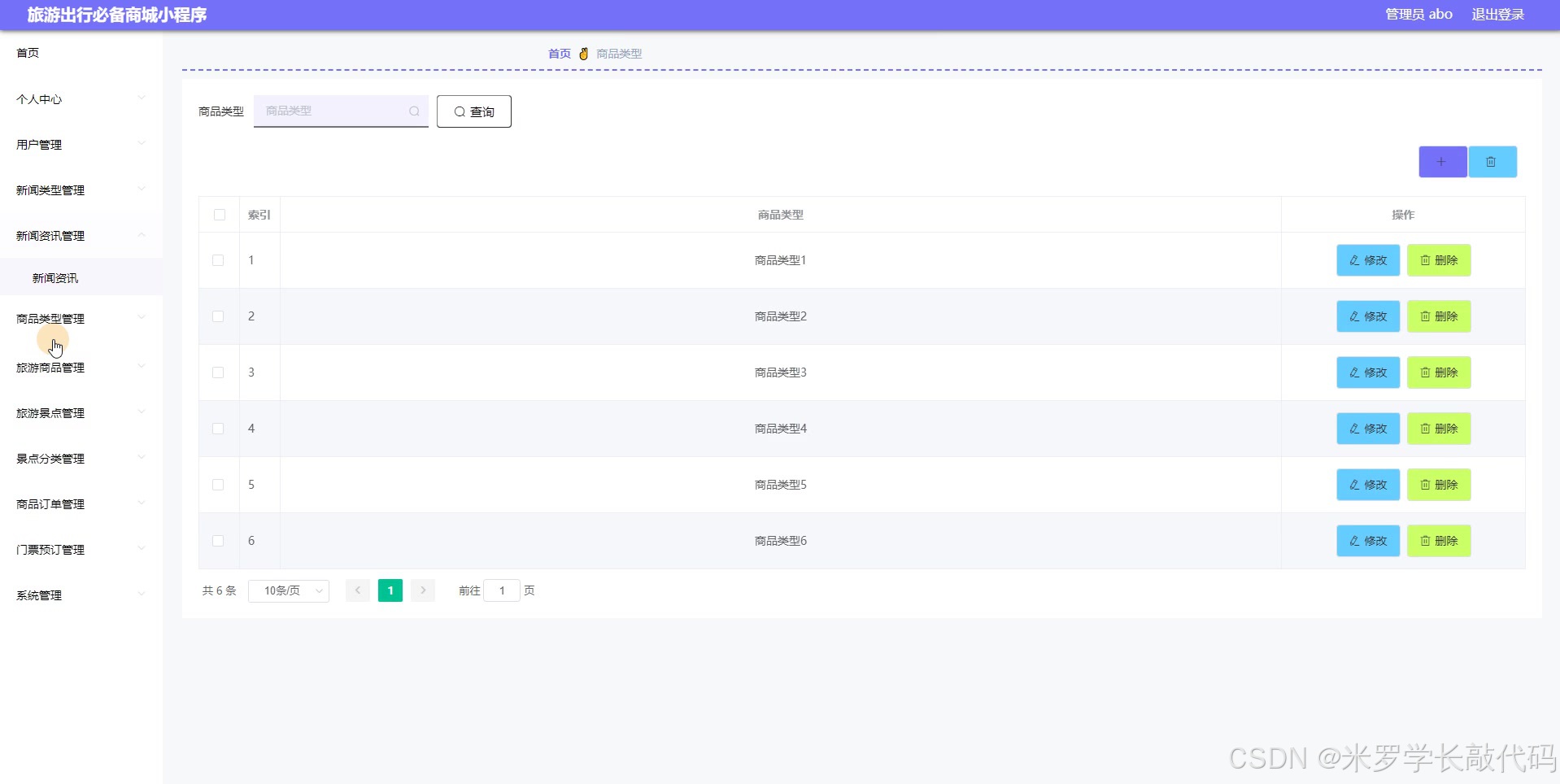Select the checkbox of row 3
1560x784 pixels.
point(218,372)
